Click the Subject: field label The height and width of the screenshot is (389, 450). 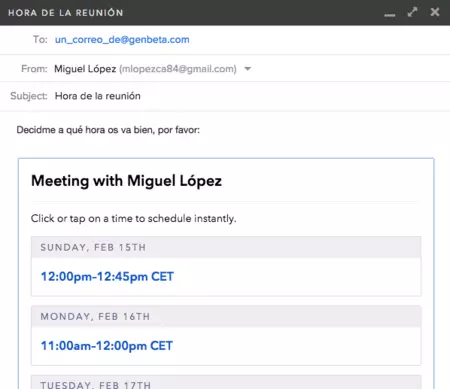[29, 96]
